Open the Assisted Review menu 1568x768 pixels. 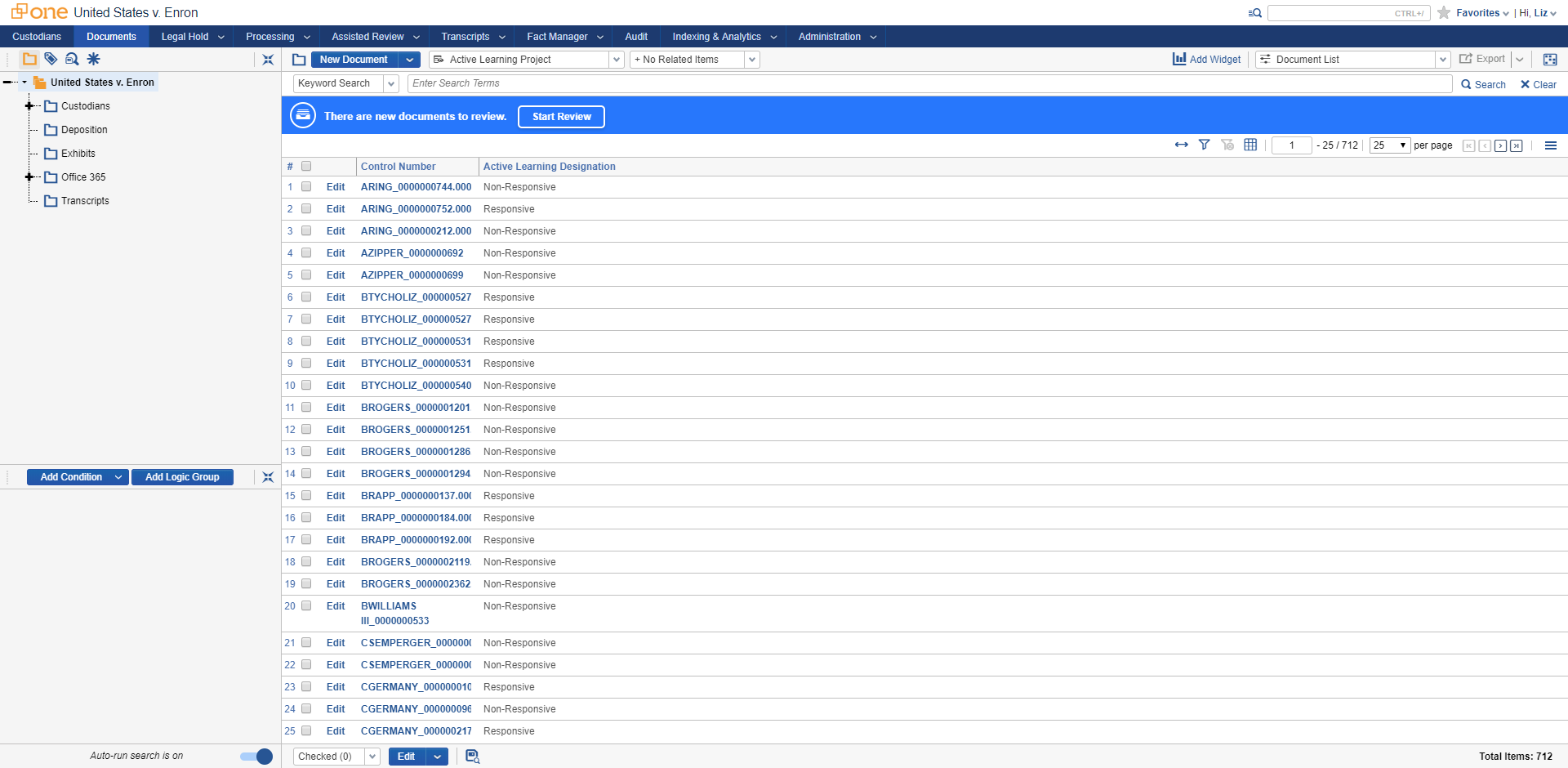[375, 37]
